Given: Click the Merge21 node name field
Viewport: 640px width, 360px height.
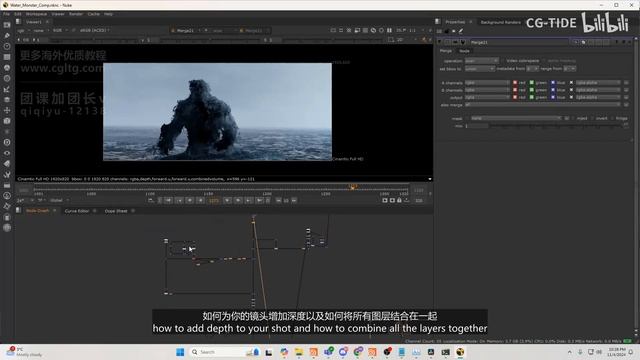Looking at the screenshot, I should point(519,42).
